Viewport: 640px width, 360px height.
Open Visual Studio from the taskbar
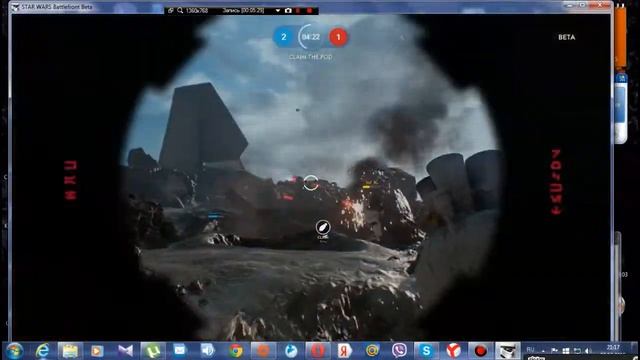125,351
